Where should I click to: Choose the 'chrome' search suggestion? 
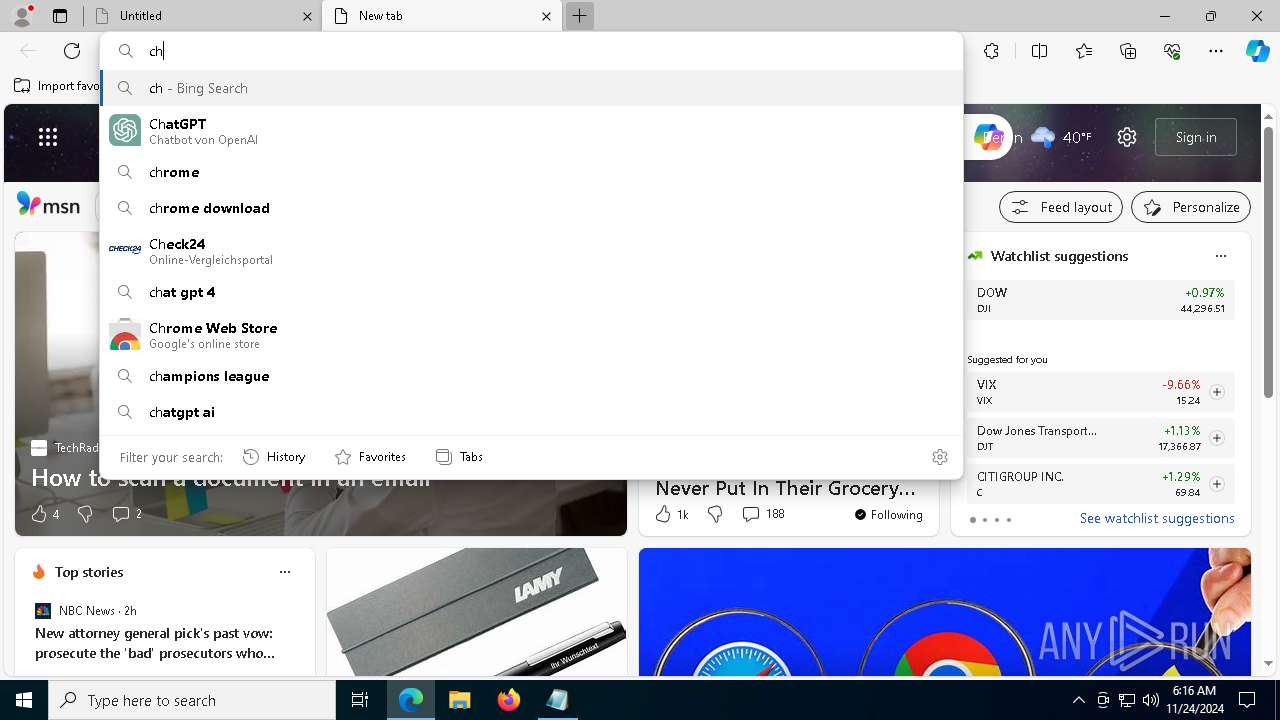[531, 172]
